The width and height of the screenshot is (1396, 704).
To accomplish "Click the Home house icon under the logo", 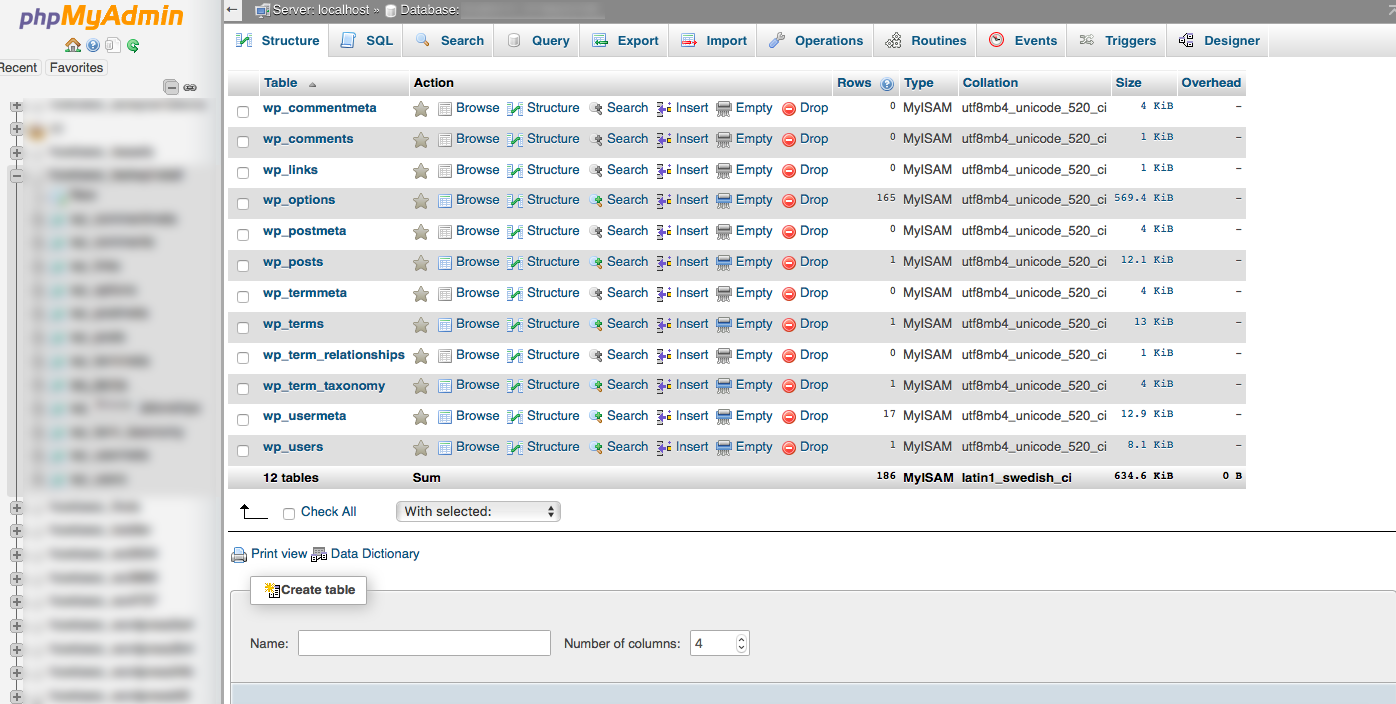I will [73, 45].
